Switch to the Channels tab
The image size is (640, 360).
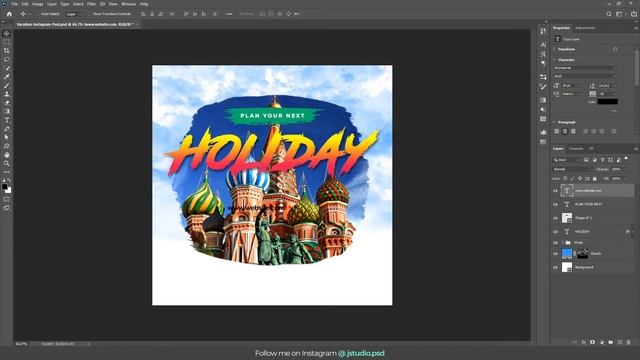(576, 149)
